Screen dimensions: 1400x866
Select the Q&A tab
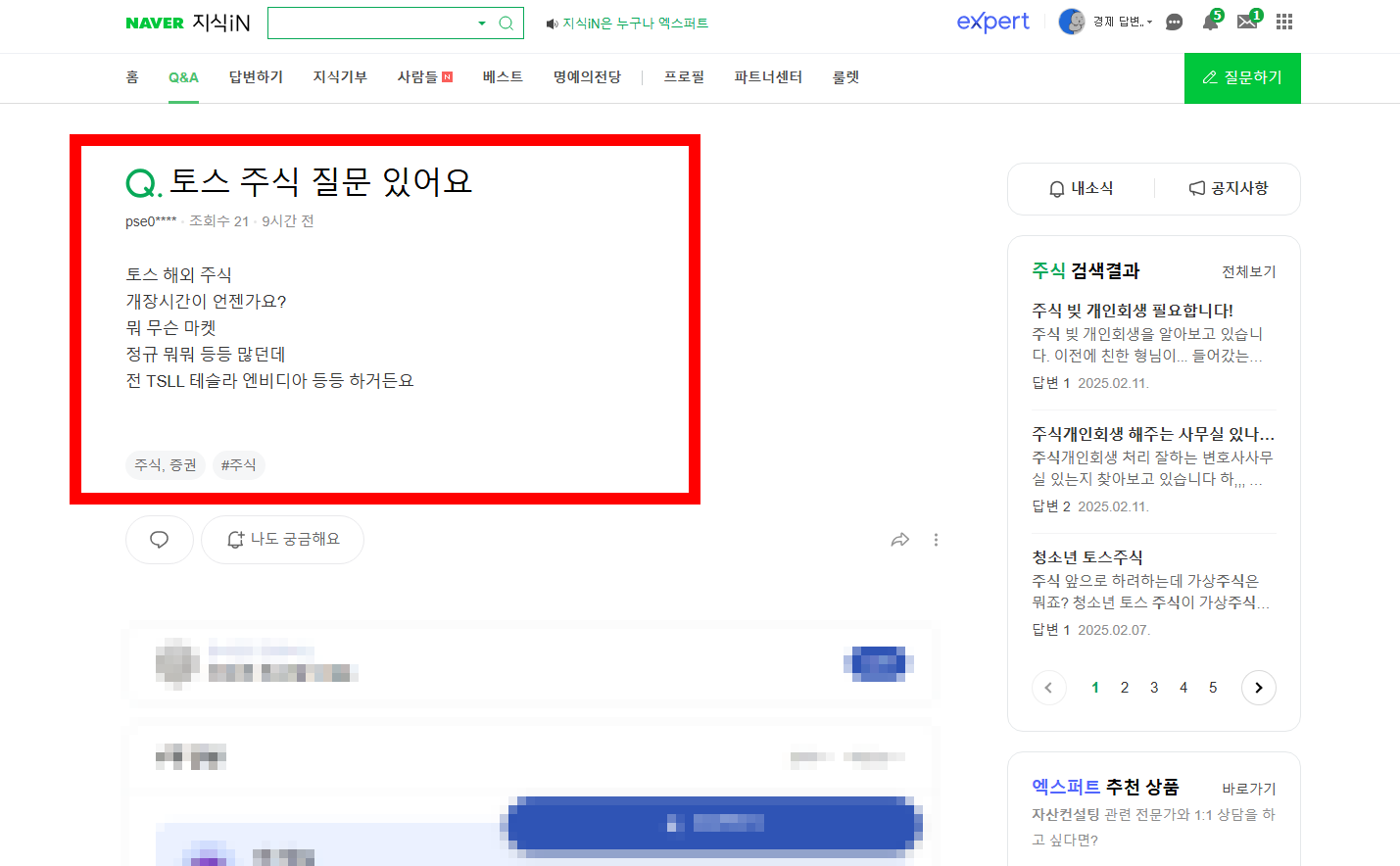pos(183,77)
